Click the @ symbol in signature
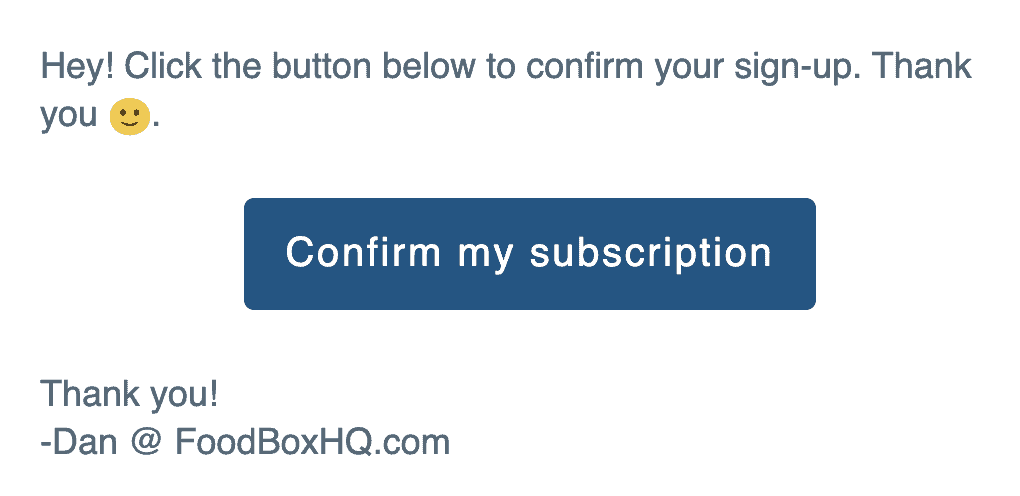This screenshot has width=1020, height=496. (146, 443)
